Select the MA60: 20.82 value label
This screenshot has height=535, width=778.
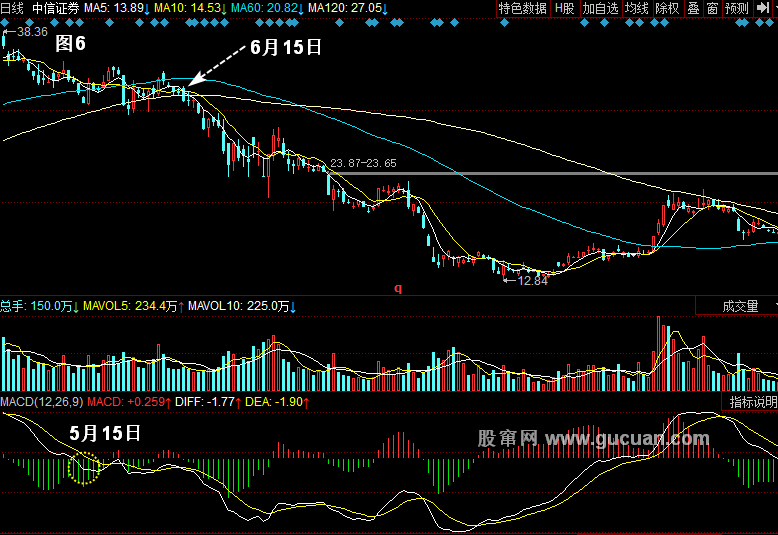coord(267,8)
